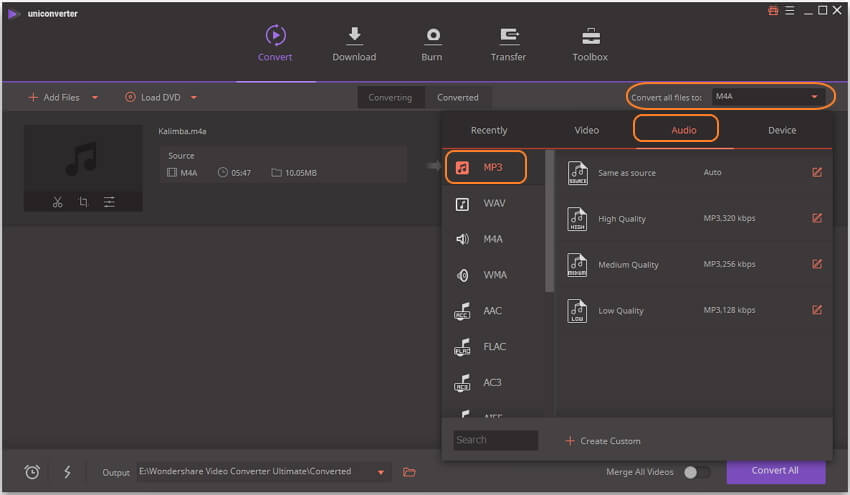Viewport: 850px width, 495px height.
Task: Open the Converting tab
Action: tap(390, 98)
